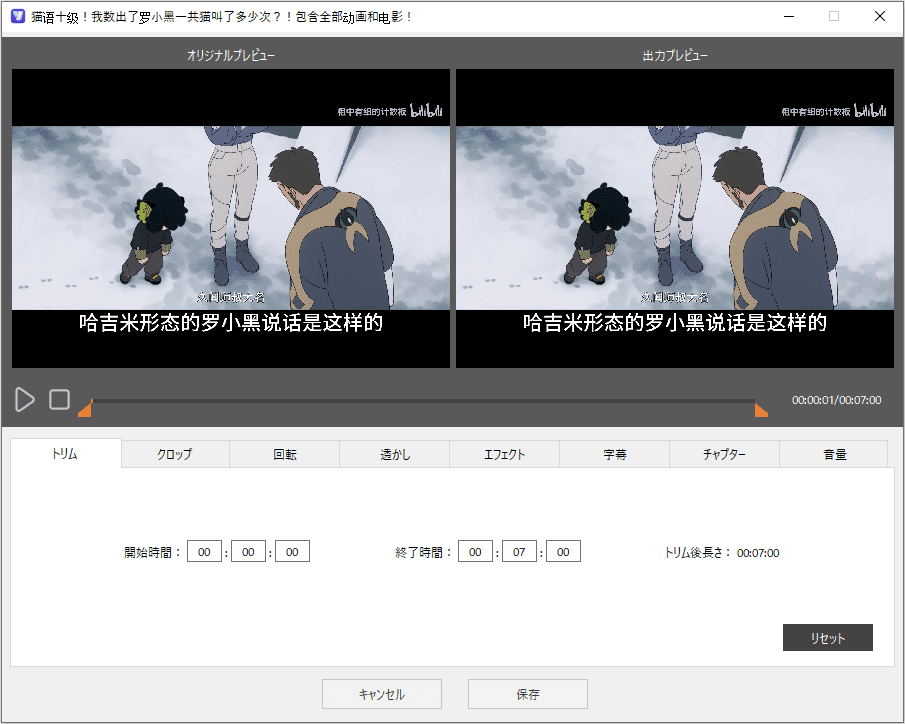Image resolution: width=905 pixels, height=724 pixels.
Task: Click the トリム後長さ 00:07:00 value
Action: [758, 553]
